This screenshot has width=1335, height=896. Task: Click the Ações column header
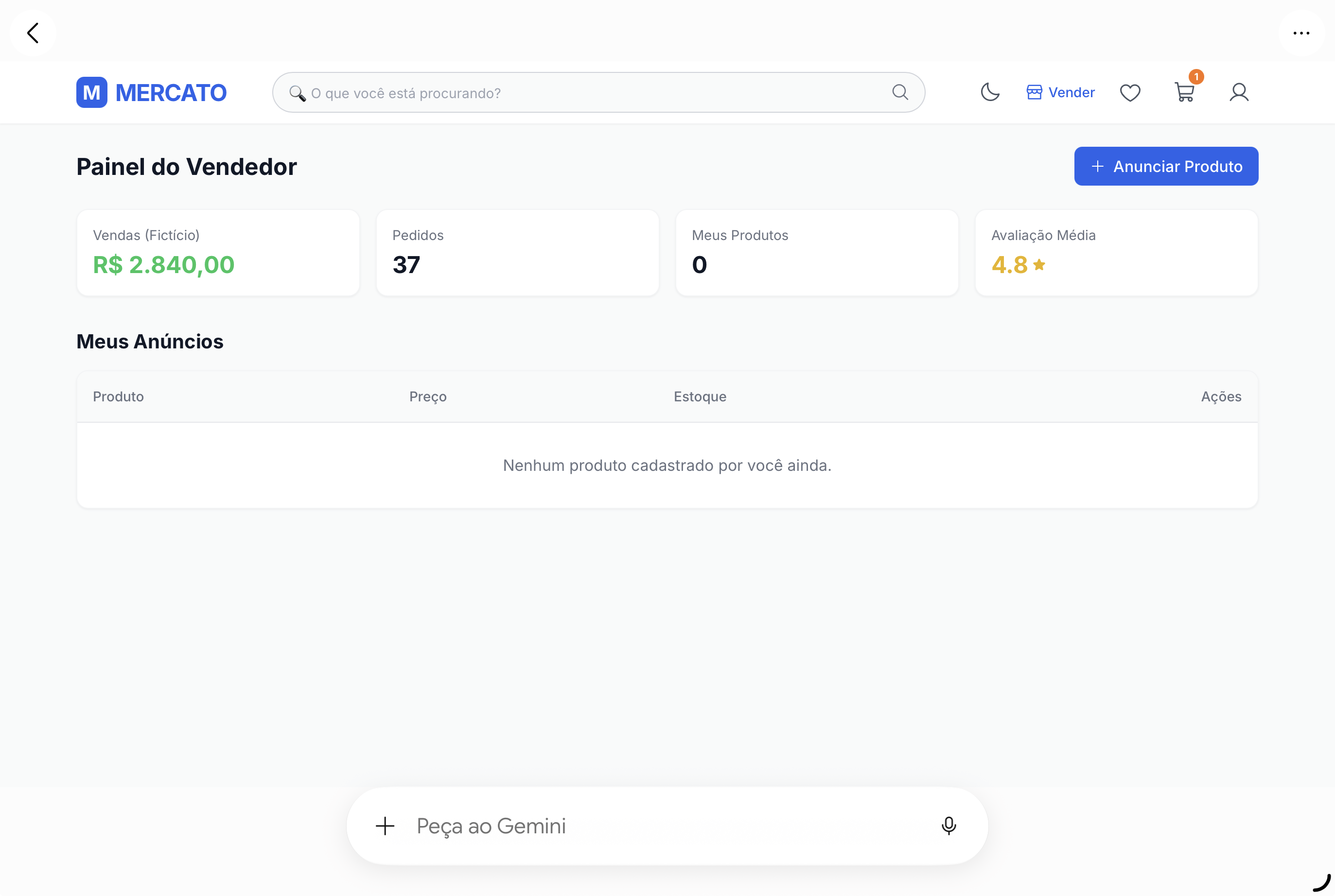1221,396
